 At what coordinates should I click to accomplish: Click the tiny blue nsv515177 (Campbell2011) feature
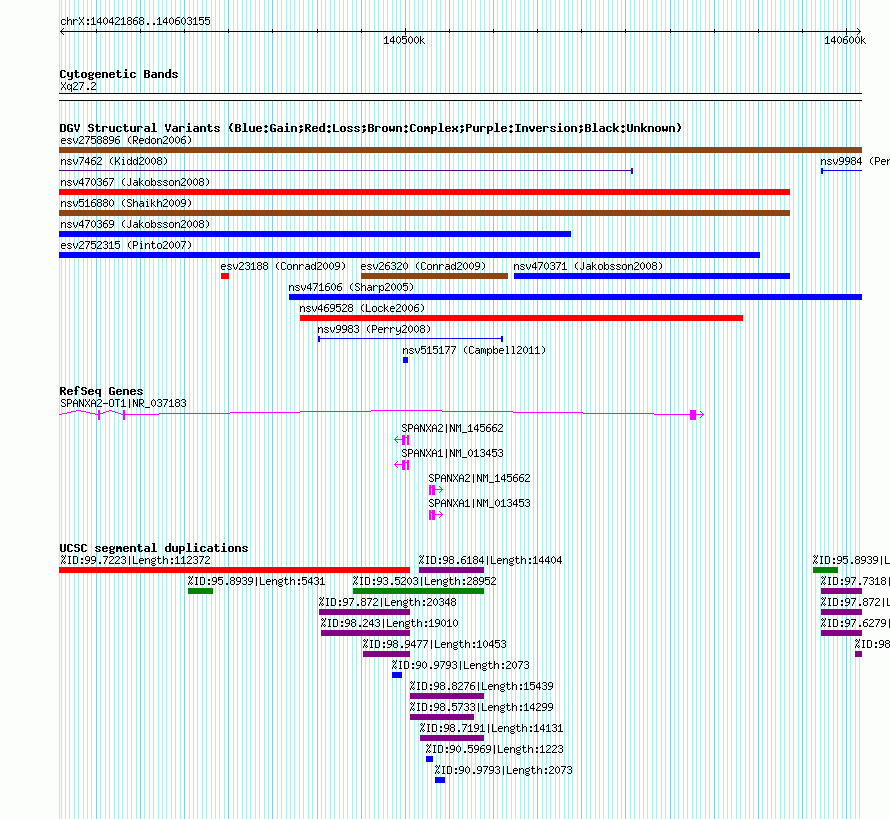point(405,360)
